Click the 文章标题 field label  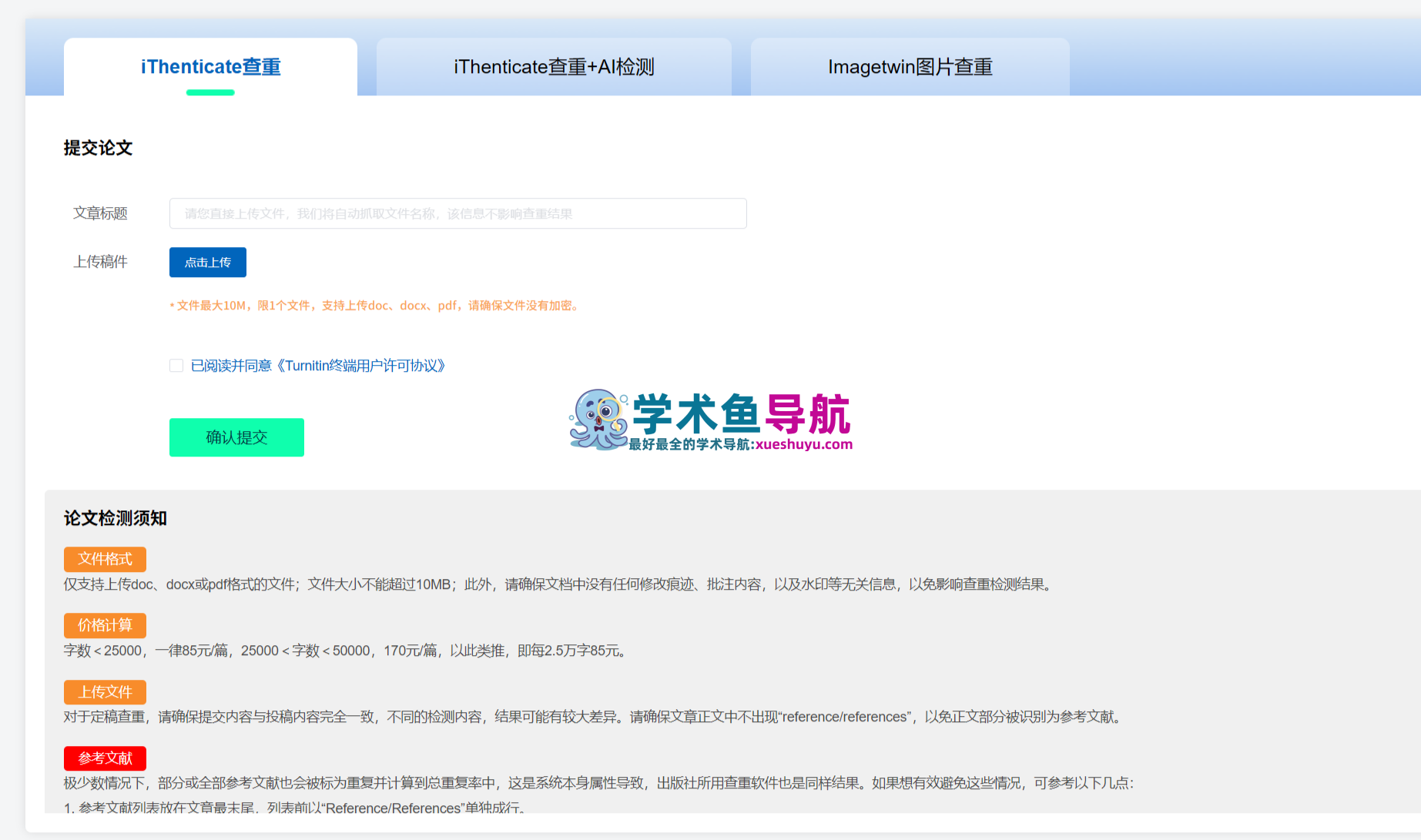click(100, 213)
